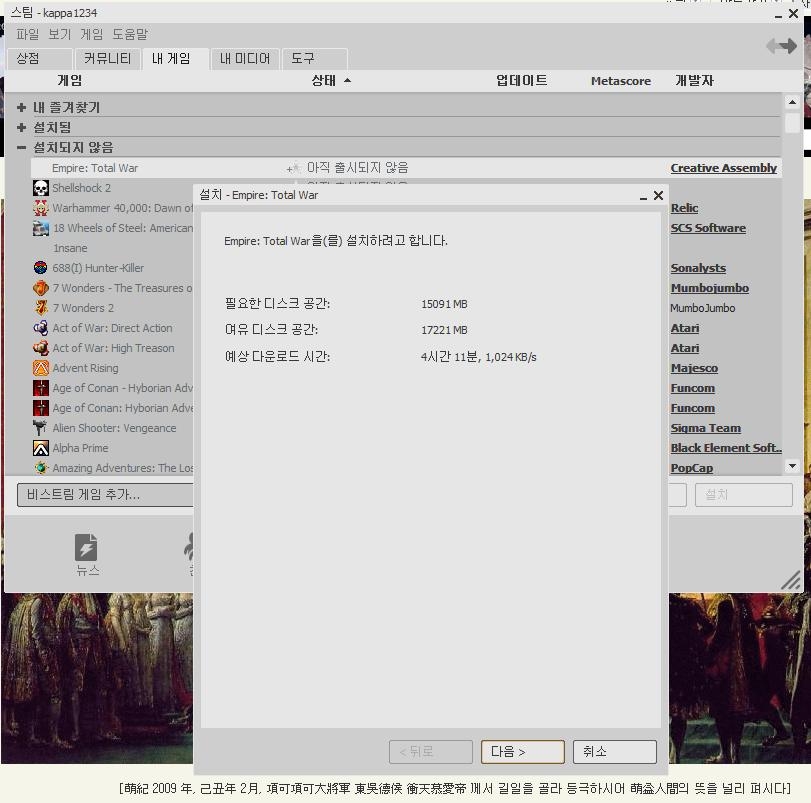Screen dimensions: 811x803
Task: Click the 취소 cancel button
Action: (x=614, y=751)
